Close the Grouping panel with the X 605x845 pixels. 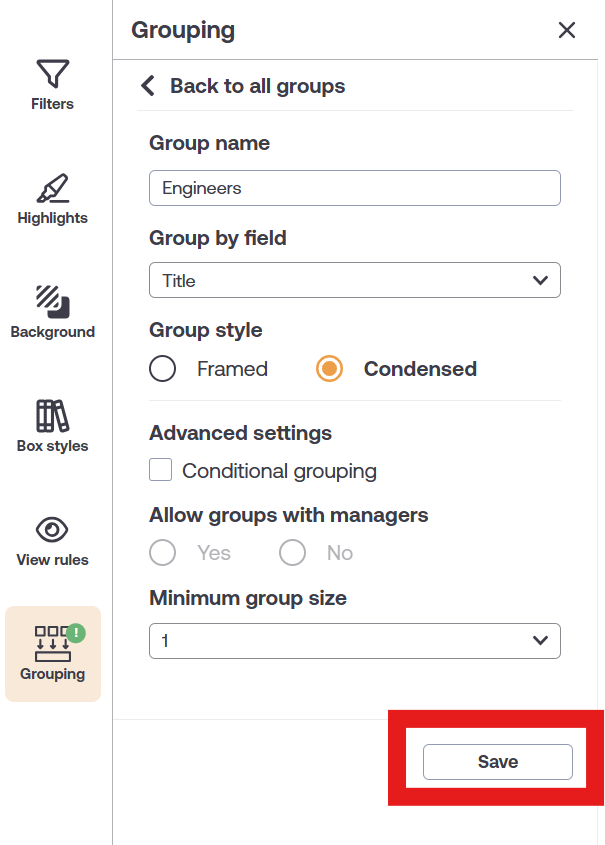pos(567,30)
